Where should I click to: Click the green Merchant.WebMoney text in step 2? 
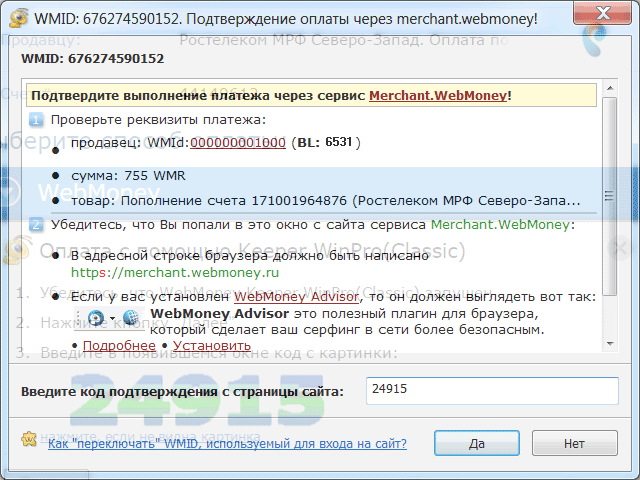point(500,224)
